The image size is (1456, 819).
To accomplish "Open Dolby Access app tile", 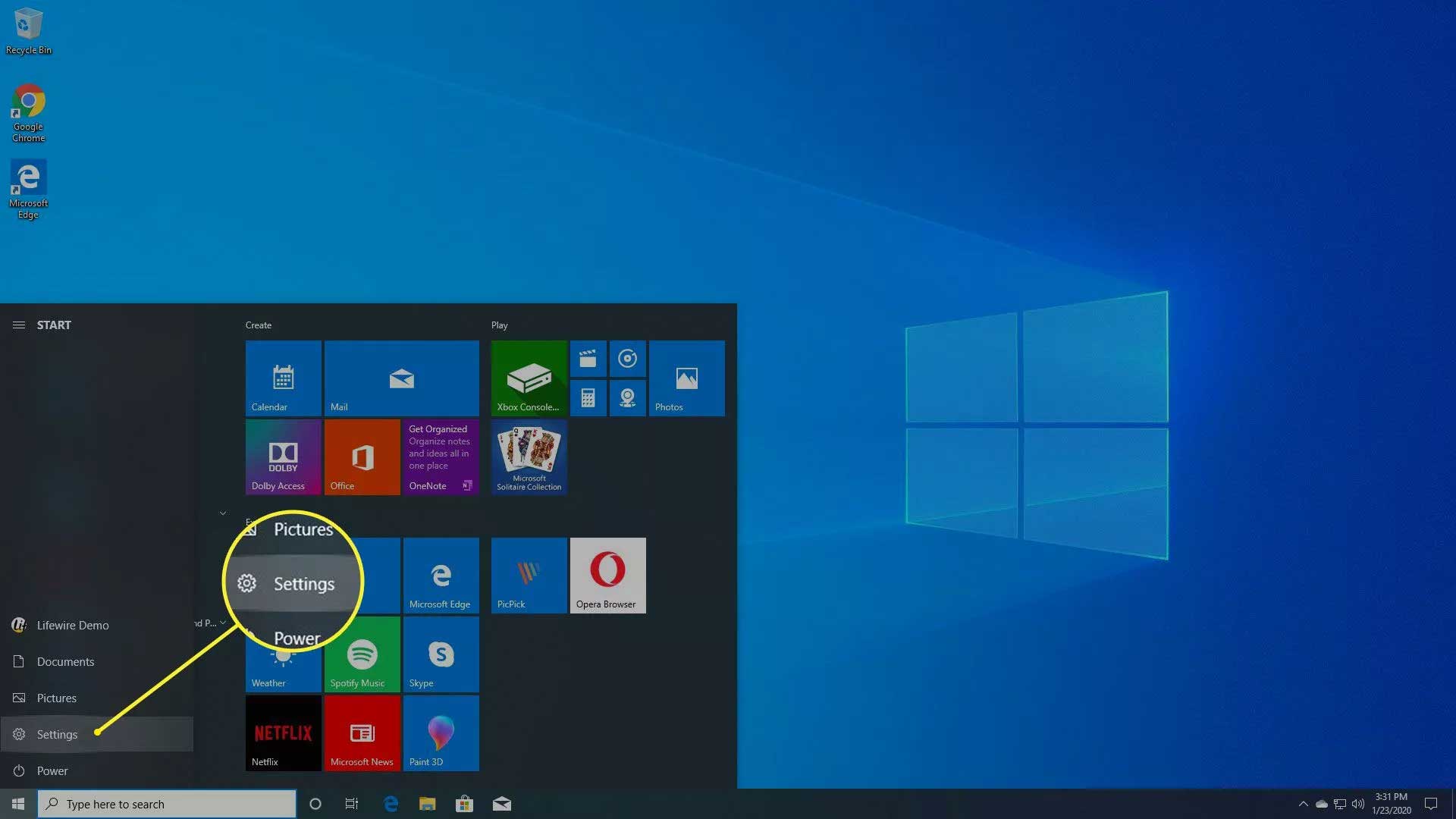I will tap(282, 457).
